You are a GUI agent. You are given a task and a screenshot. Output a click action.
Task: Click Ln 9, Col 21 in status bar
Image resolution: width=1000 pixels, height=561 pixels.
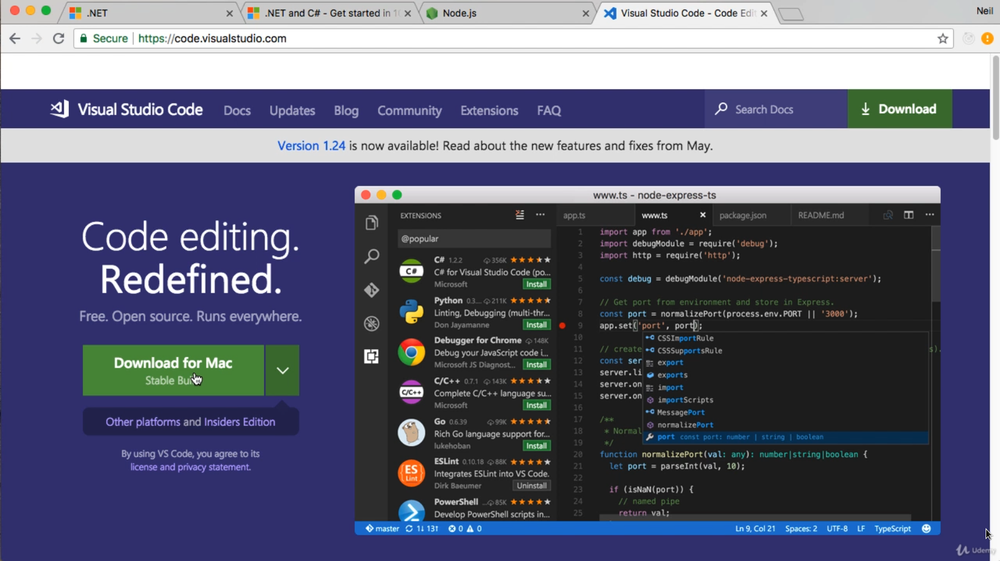755,528
